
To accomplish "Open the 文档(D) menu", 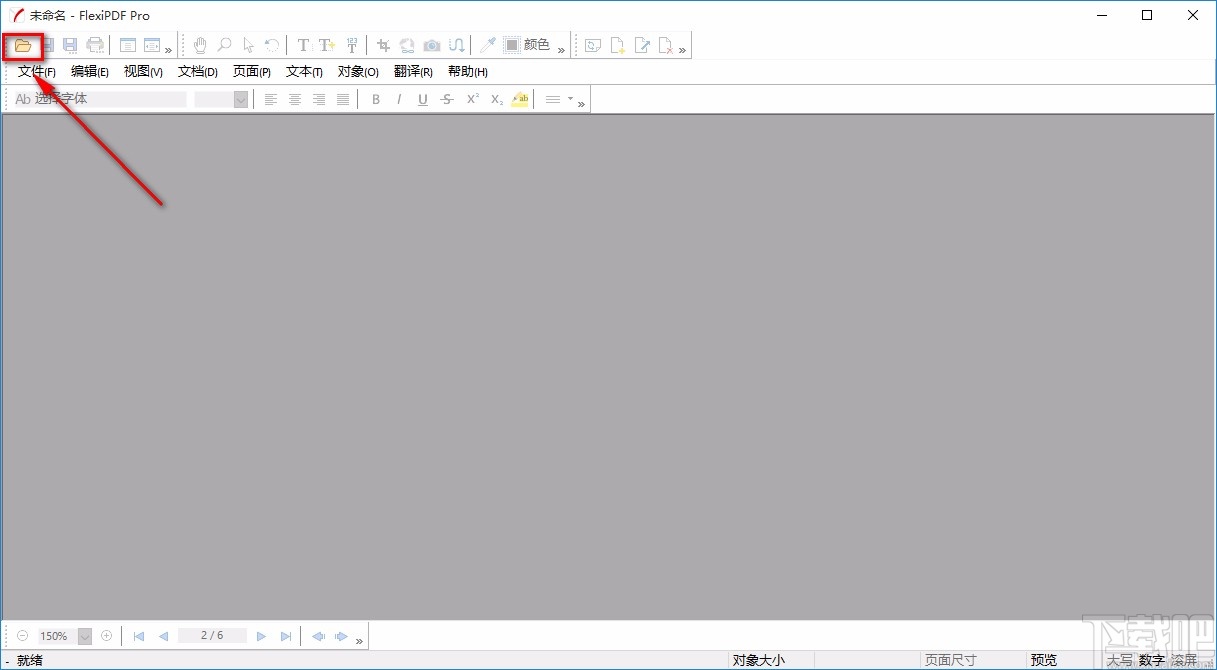I will click(197, 71).
